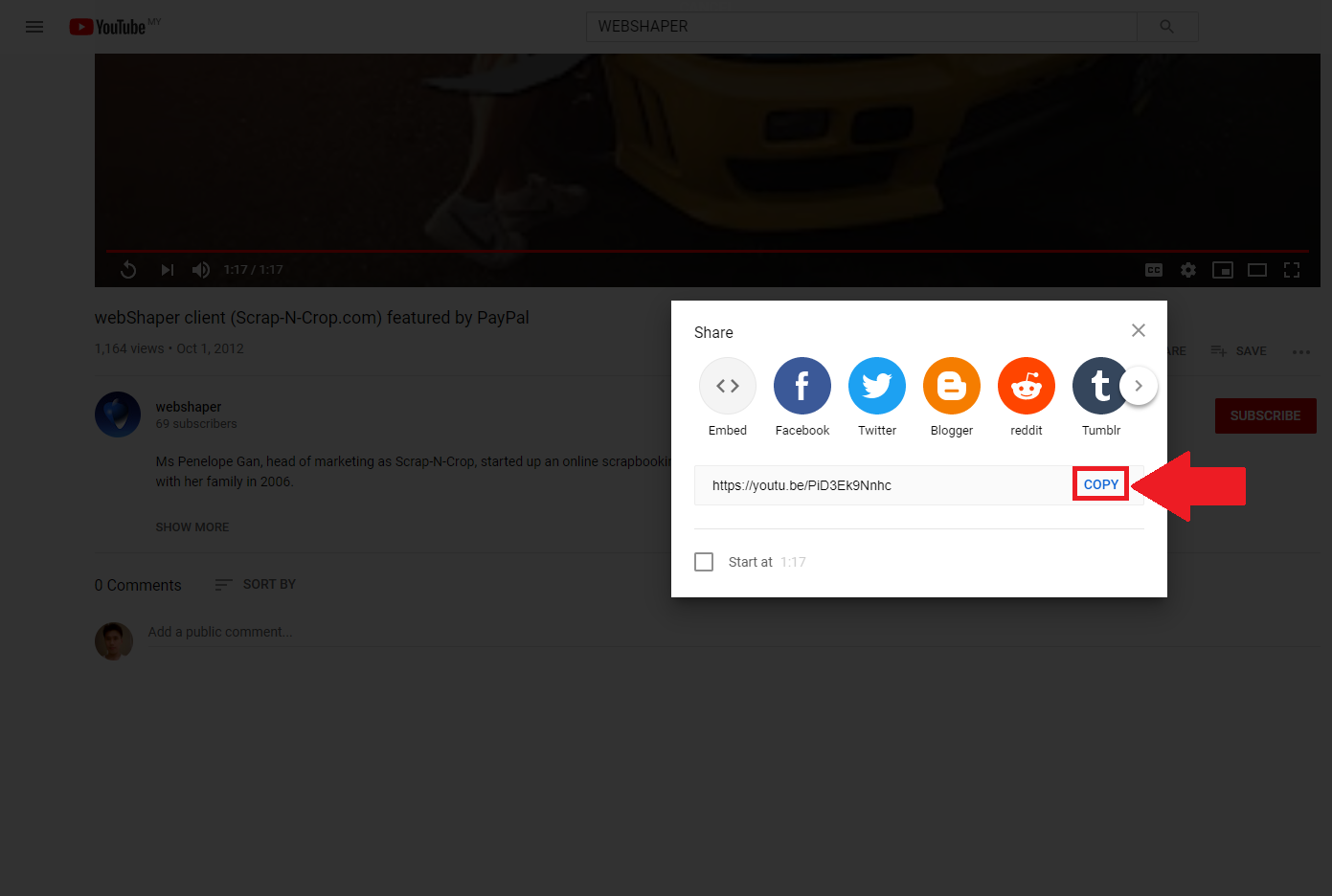Share the video to Tumblr

click(x=1098, y=397)
